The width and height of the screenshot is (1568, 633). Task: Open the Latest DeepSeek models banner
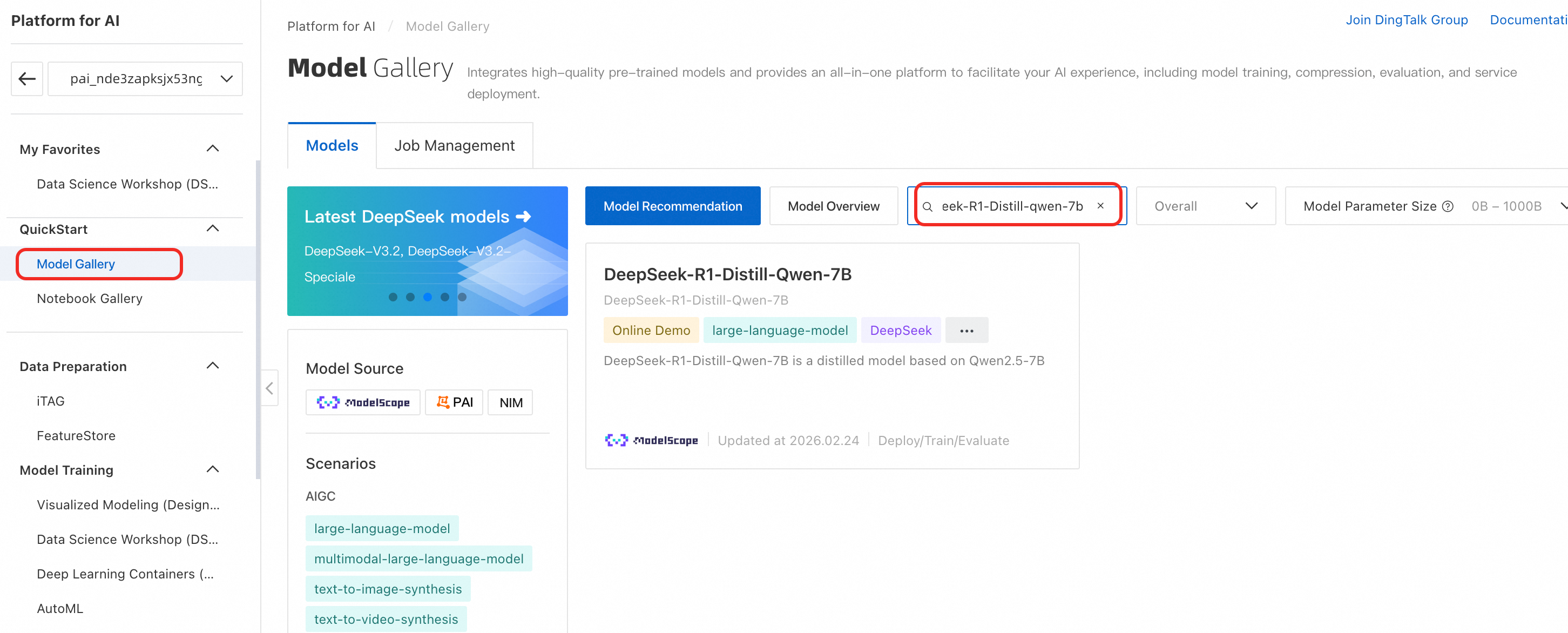pos(427,251)
